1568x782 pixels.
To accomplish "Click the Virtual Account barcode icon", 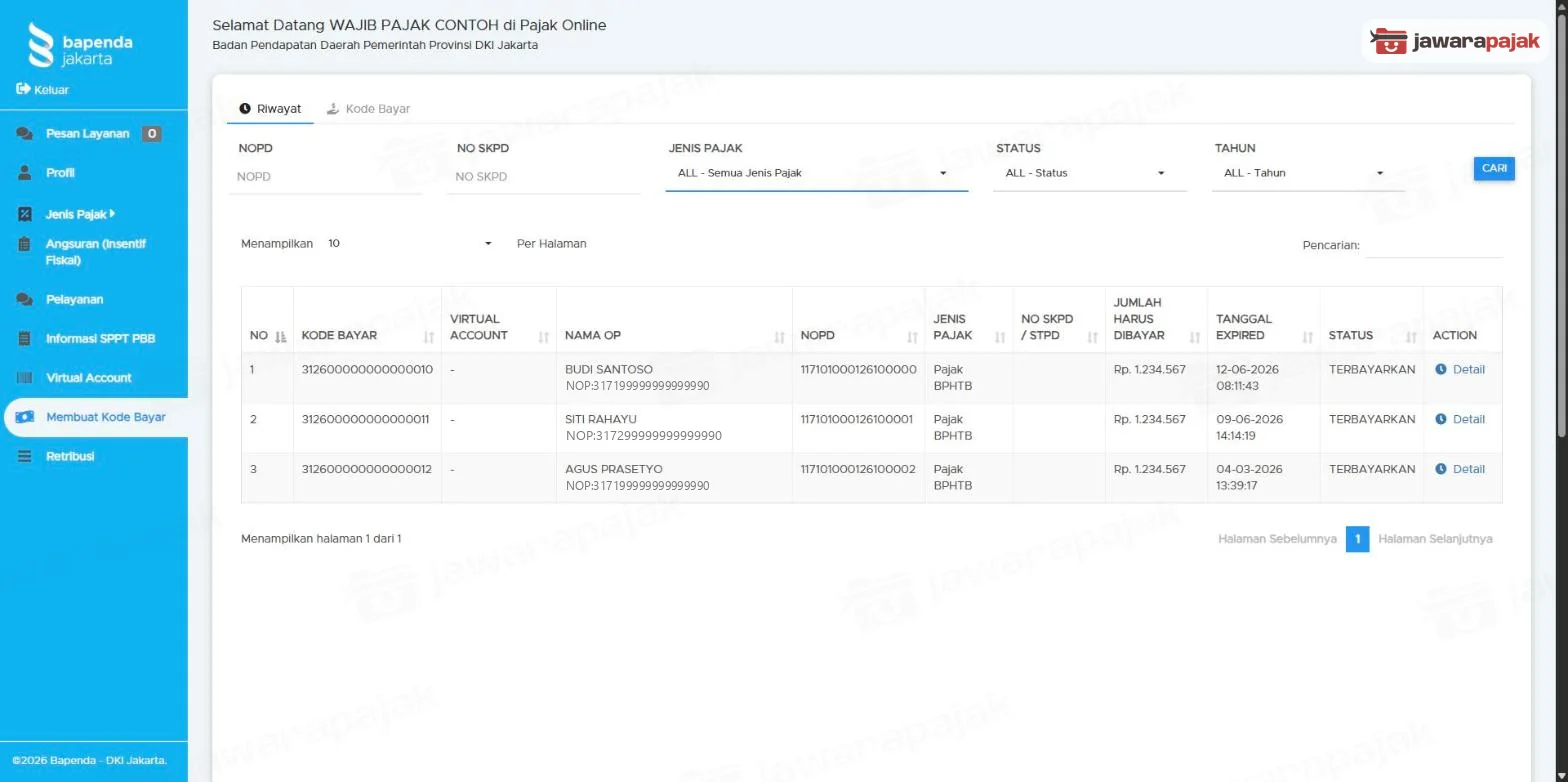I will (25, 378).
